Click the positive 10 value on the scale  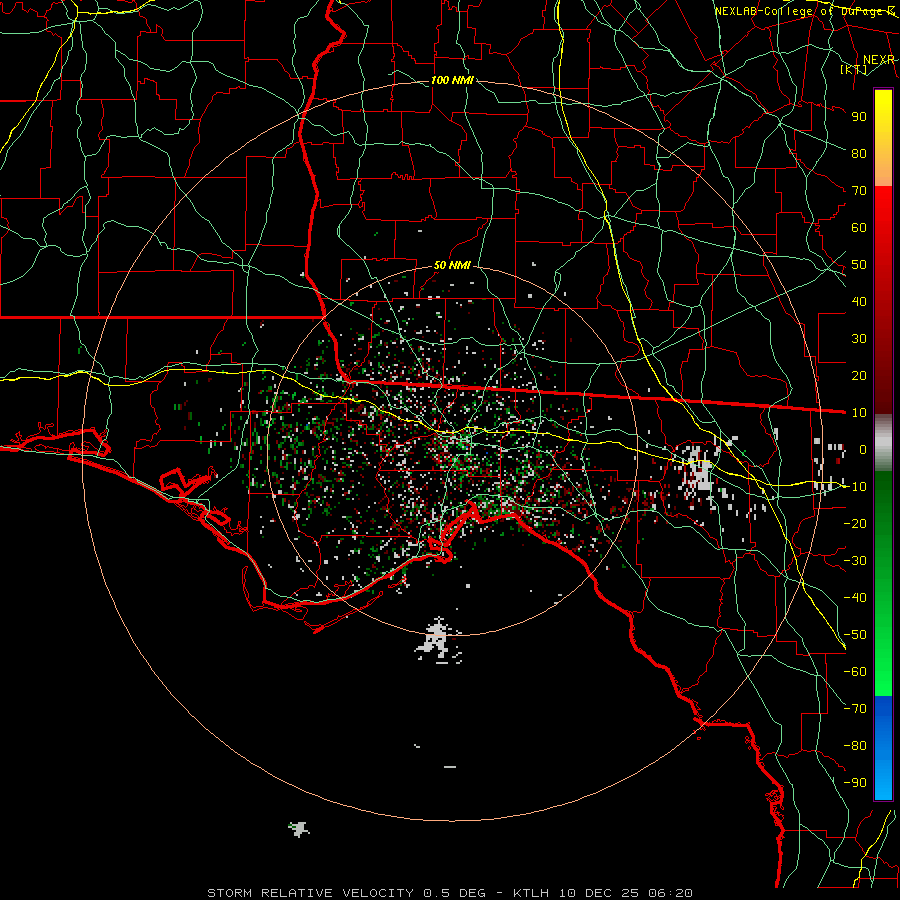tap(859, 413)
